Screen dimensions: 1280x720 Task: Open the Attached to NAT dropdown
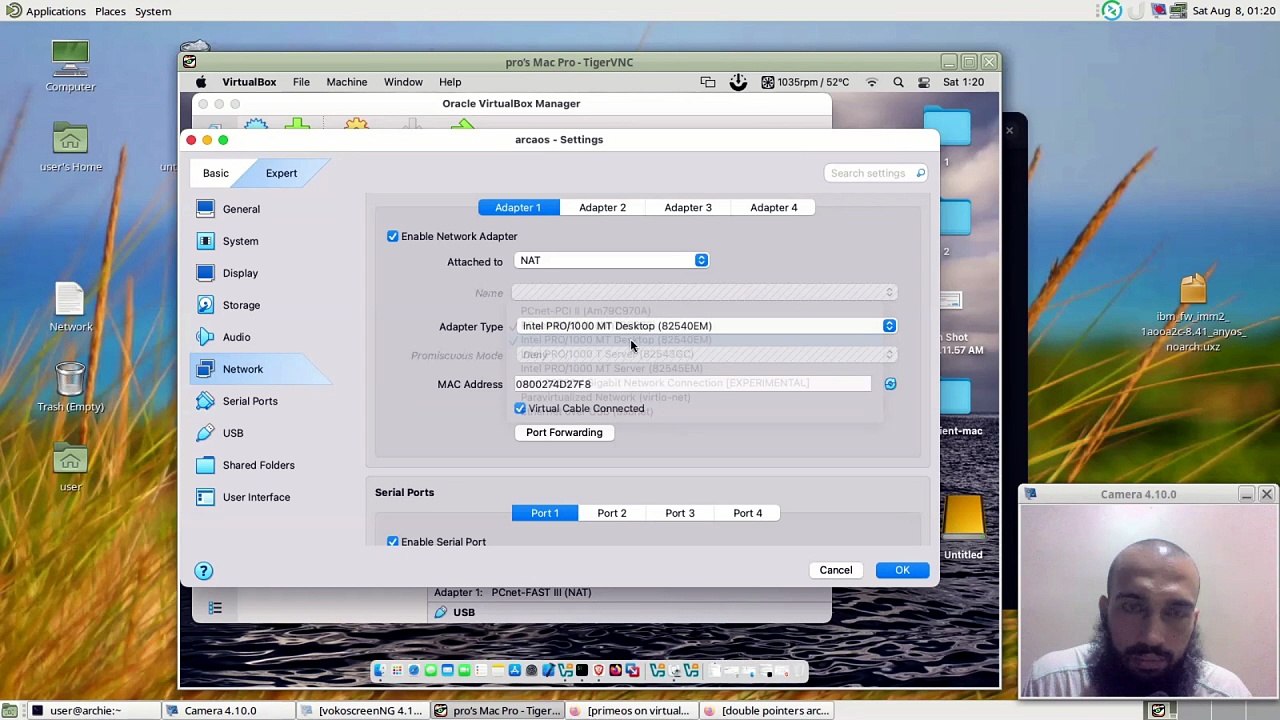(x=612, y=260)
